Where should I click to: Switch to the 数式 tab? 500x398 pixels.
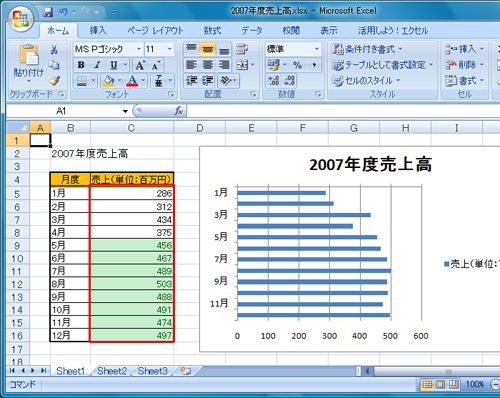click(212, 31)
